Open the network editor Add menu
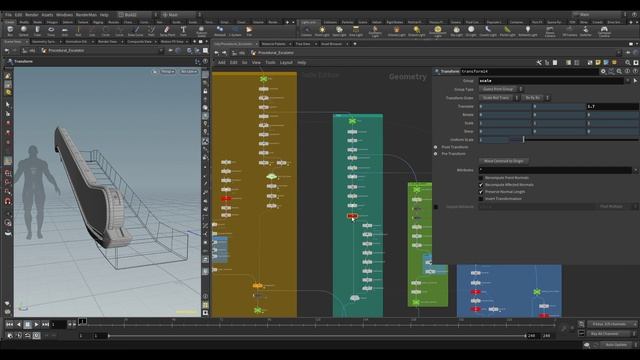This screenshot has width=640, height=360. click(222, 62)
